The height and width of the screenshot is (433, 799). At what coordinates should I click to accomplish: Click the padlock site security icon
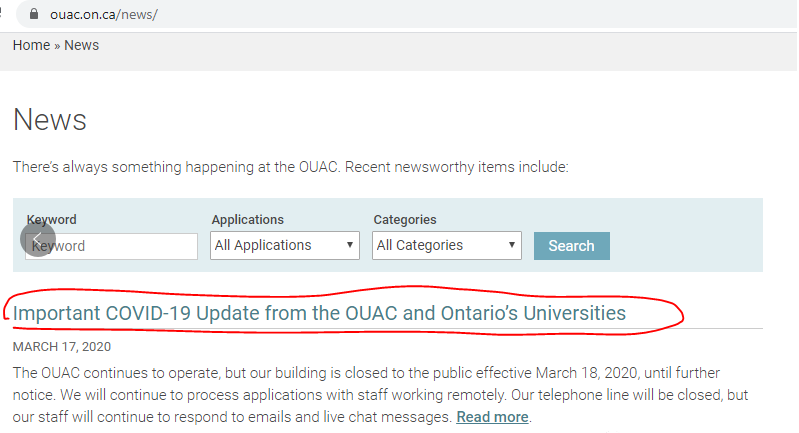pyautogui.click(x=34, y=14)
